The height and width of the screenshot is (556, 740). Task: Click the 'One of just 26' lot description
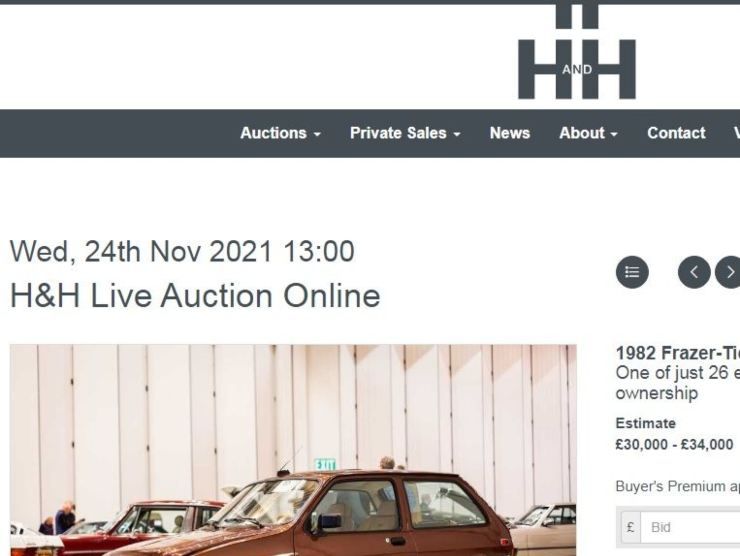tap(678, 383)
